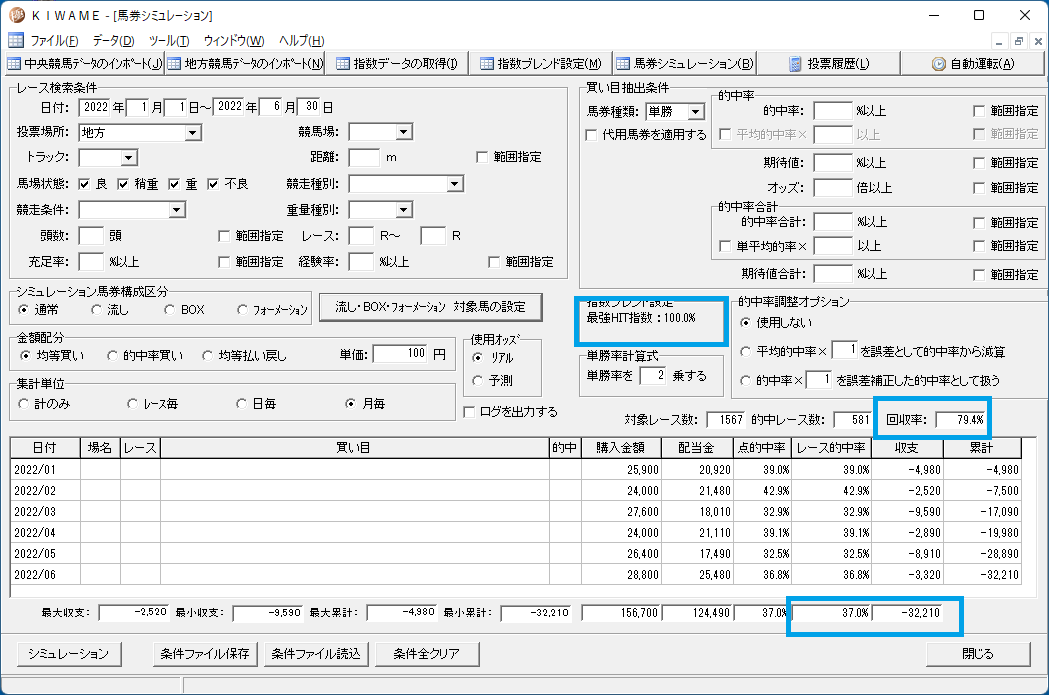Viewport: 1049px width, 695px height.
Task: Click 指数データの取得 toolbar button
Action: tap(397, 64)
